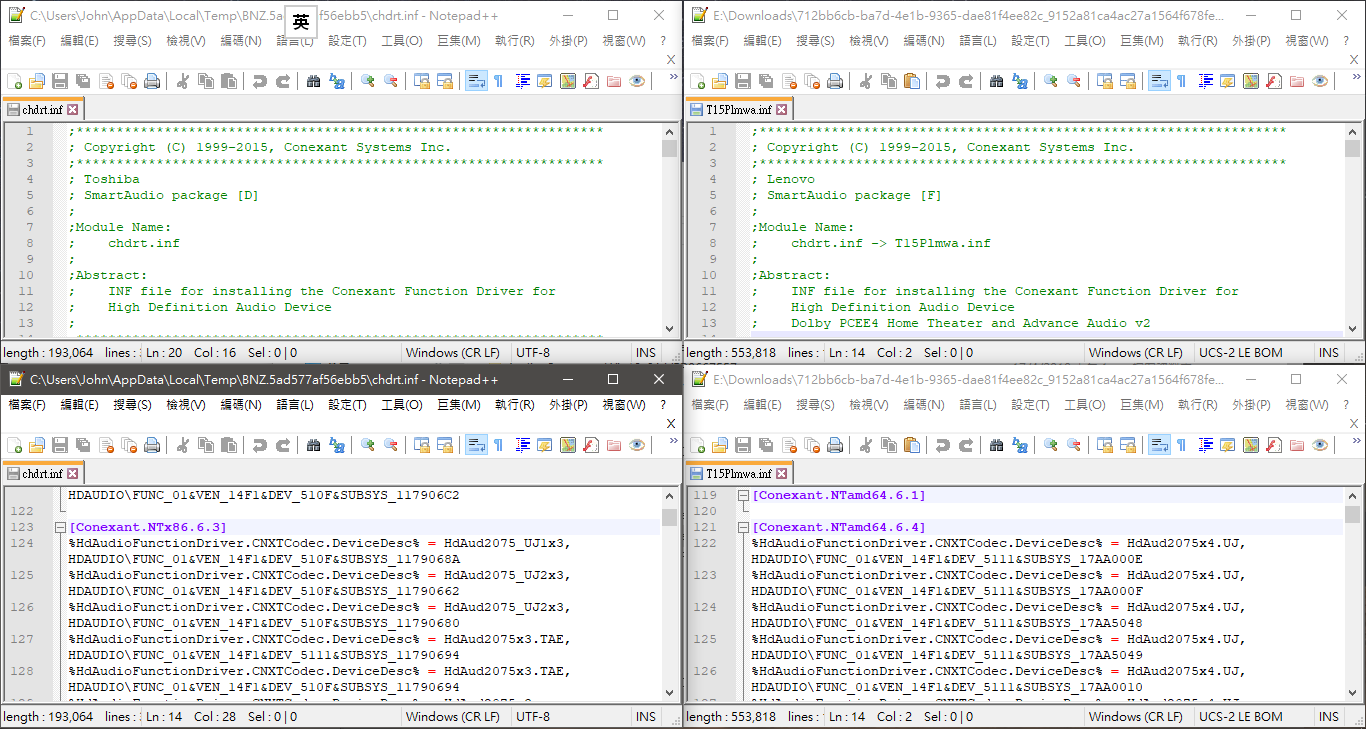This screenshot has height=729, width=1366.
Task: Close chdrt.inf tab in top-left window
Action: pyautogui.click(x=73, y=110)
